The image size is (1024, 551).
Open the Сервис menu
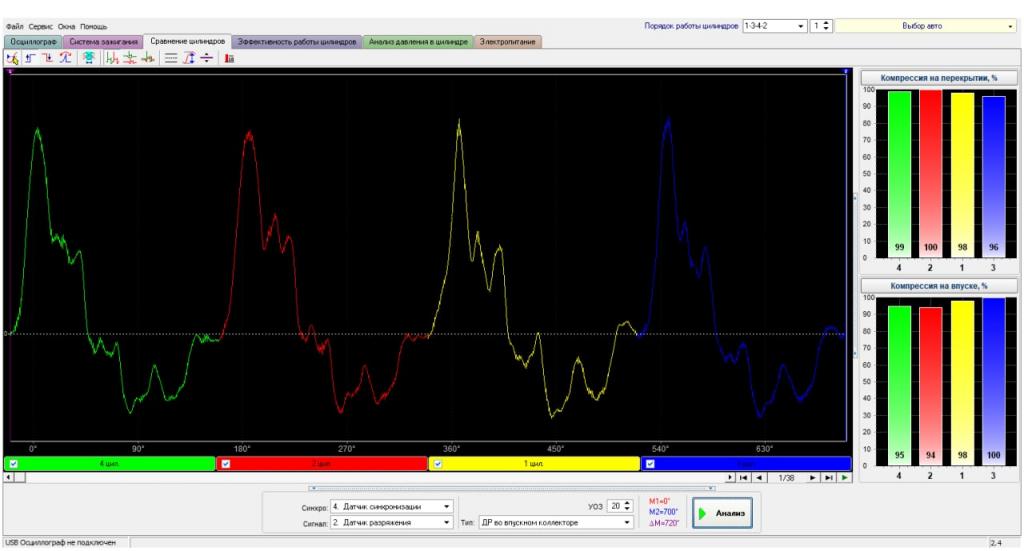pyautogui.click(x=40, y=27)
